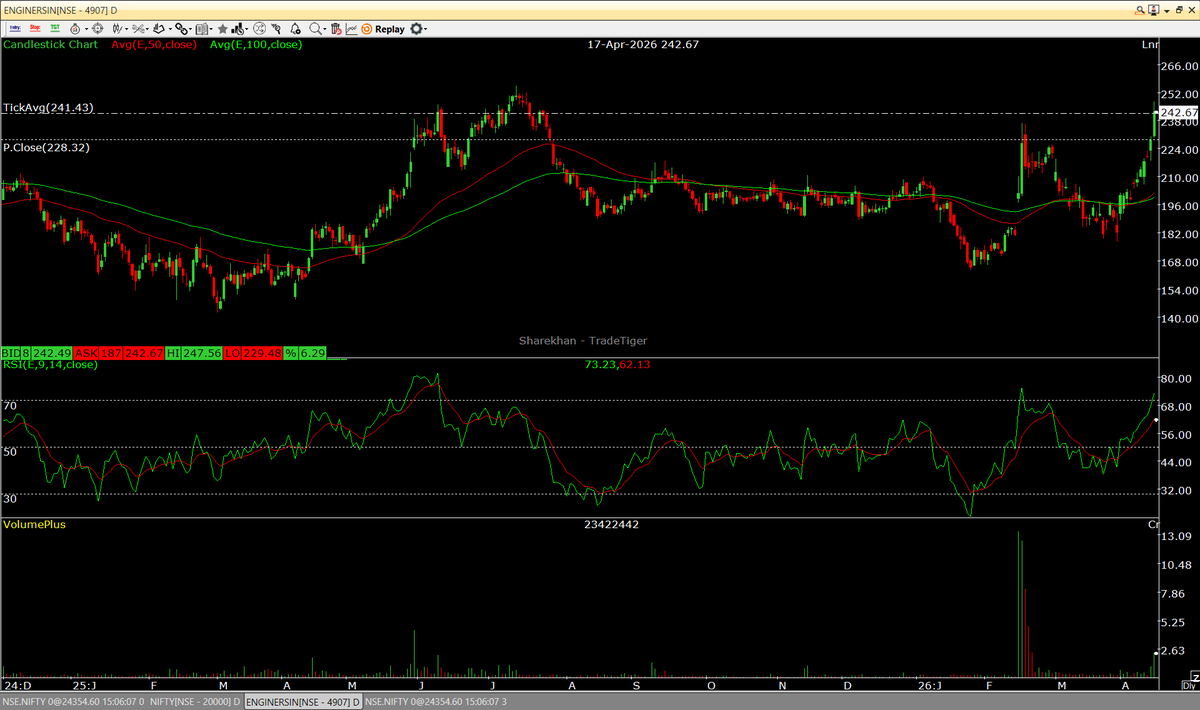Select the candlestick chart type icon
Screen dimensions: 1200x710
[x=117, y=29]
